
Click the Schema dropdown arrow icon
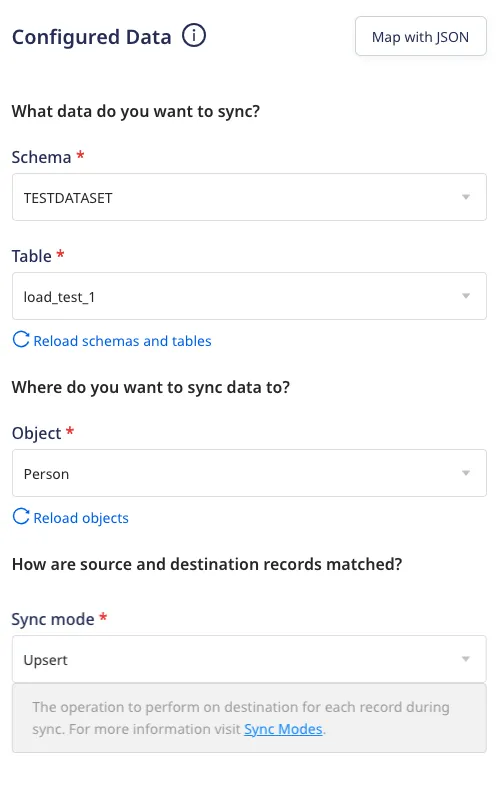[x=466, y=197]
